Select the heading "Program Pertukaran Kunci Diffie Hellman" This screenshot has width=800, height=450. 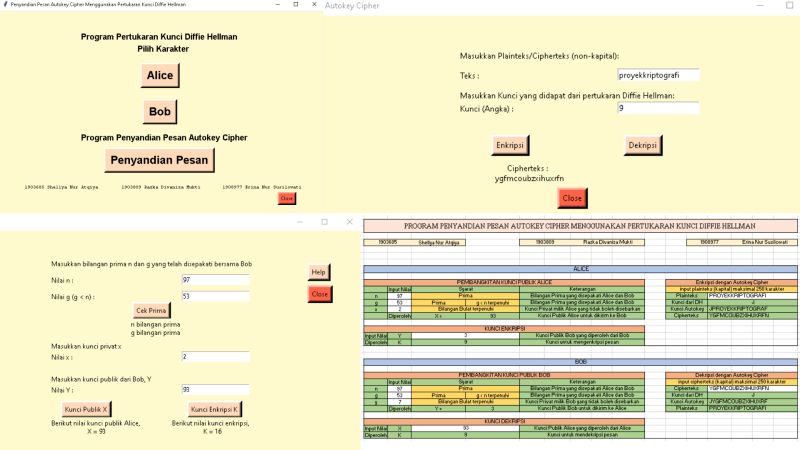[x=159, y=37]
